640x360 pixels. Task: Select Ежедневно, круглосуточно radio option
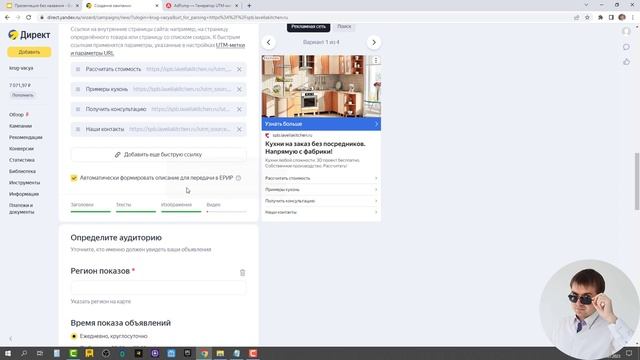[74, 336]
